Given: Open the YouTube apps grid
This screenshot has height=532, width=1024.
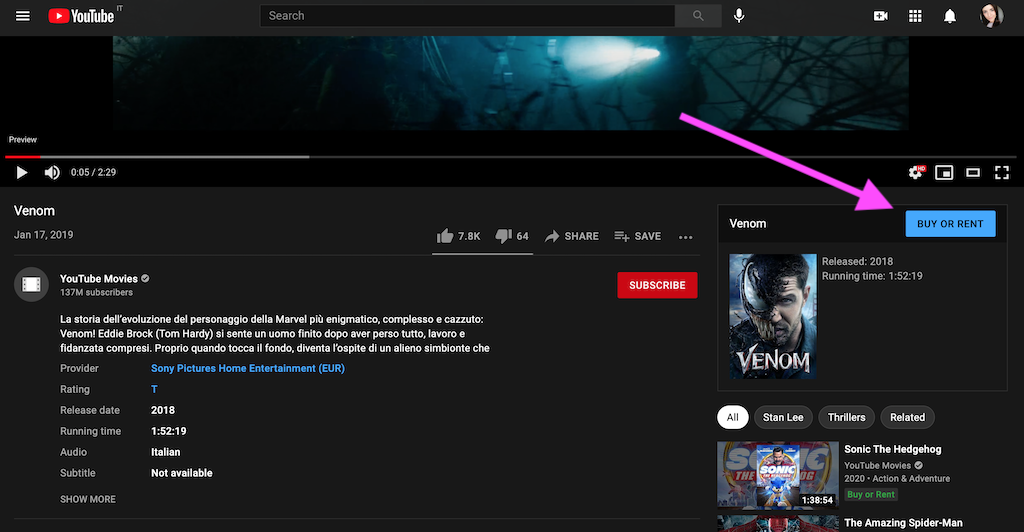Looking at the screenshot, I should tap(915, 16).
